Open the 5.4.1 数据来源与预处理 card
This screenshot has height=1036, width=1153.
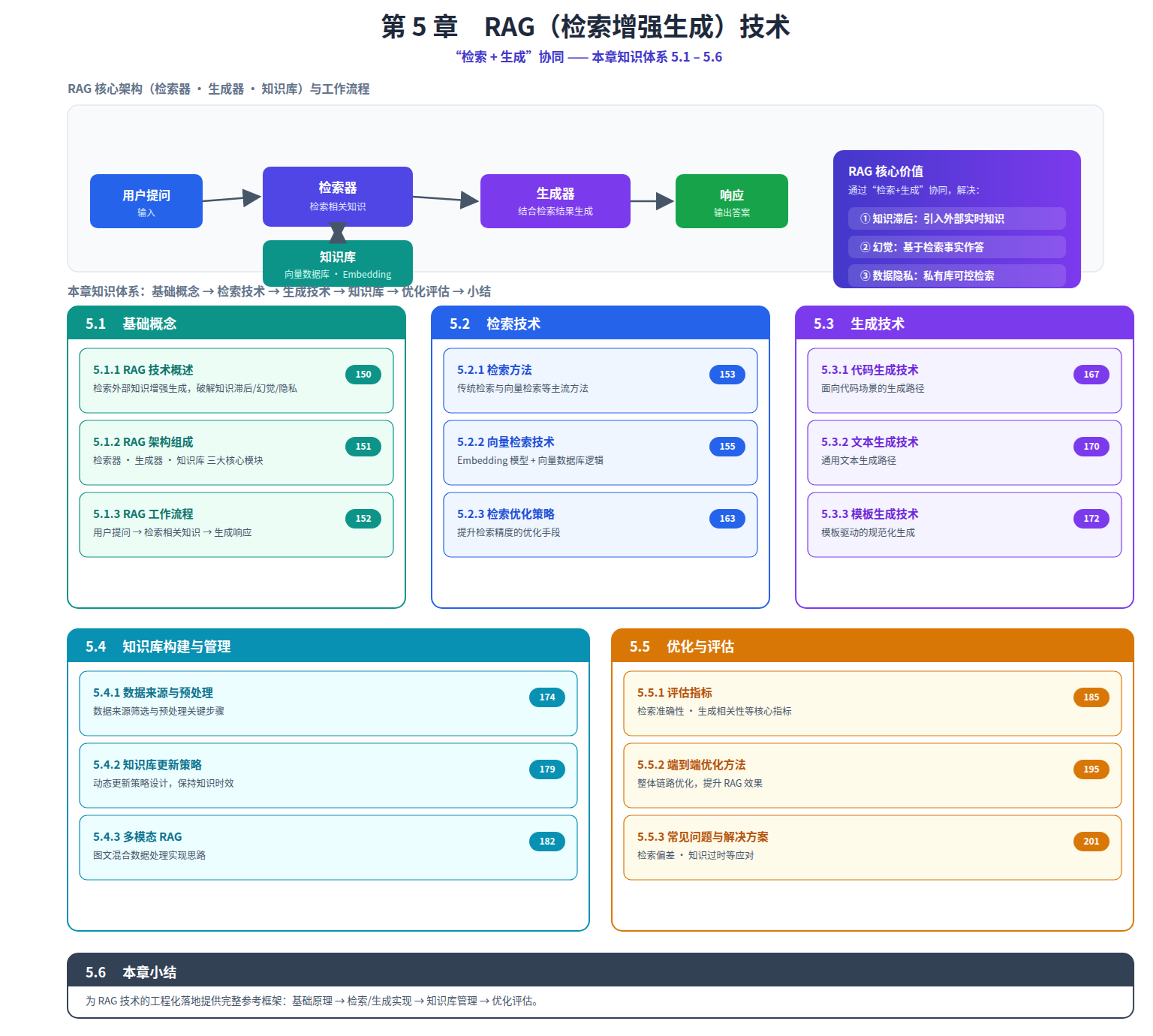point(328,703)
